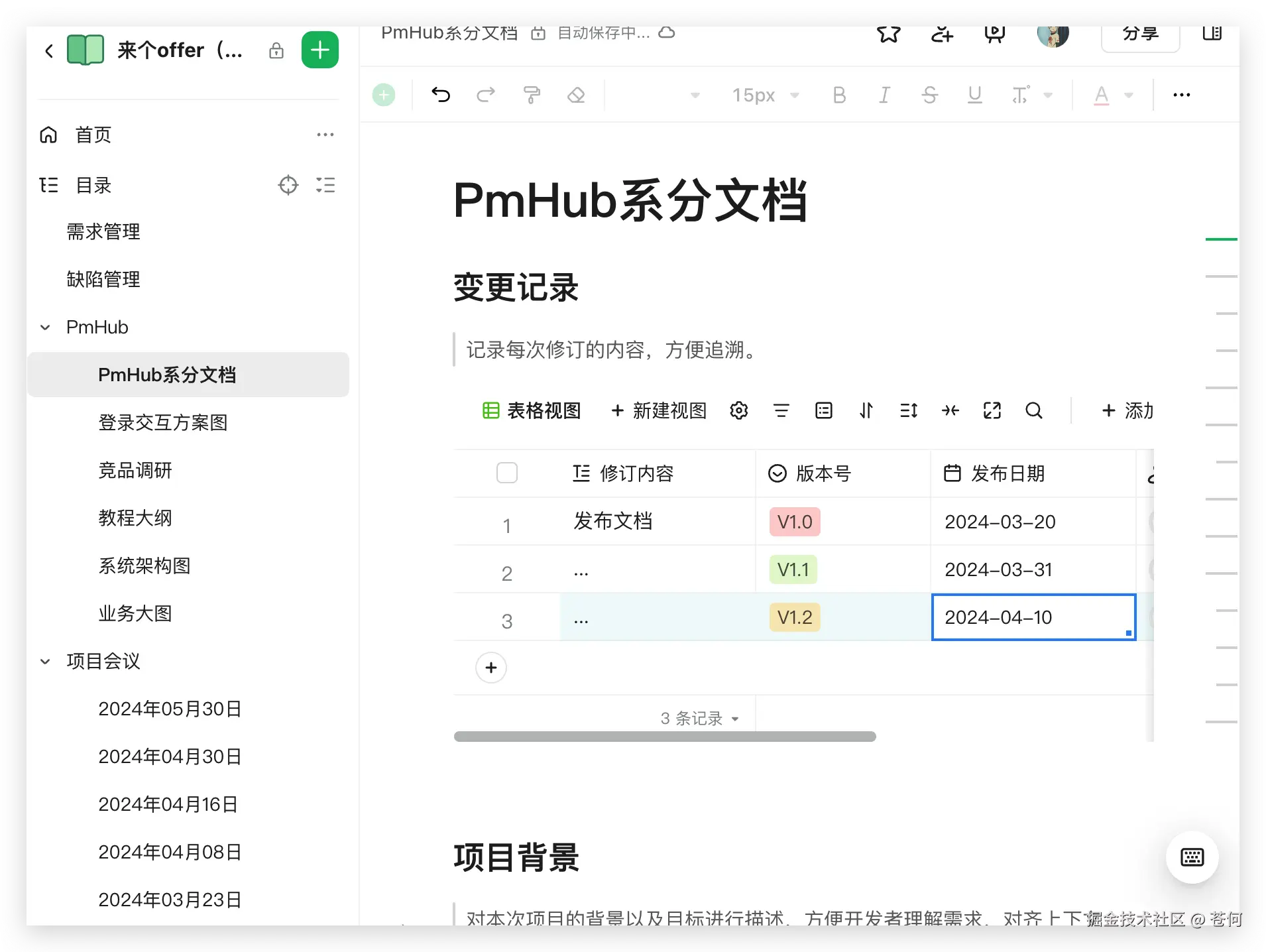Open the group records icon

click(824, 411)
